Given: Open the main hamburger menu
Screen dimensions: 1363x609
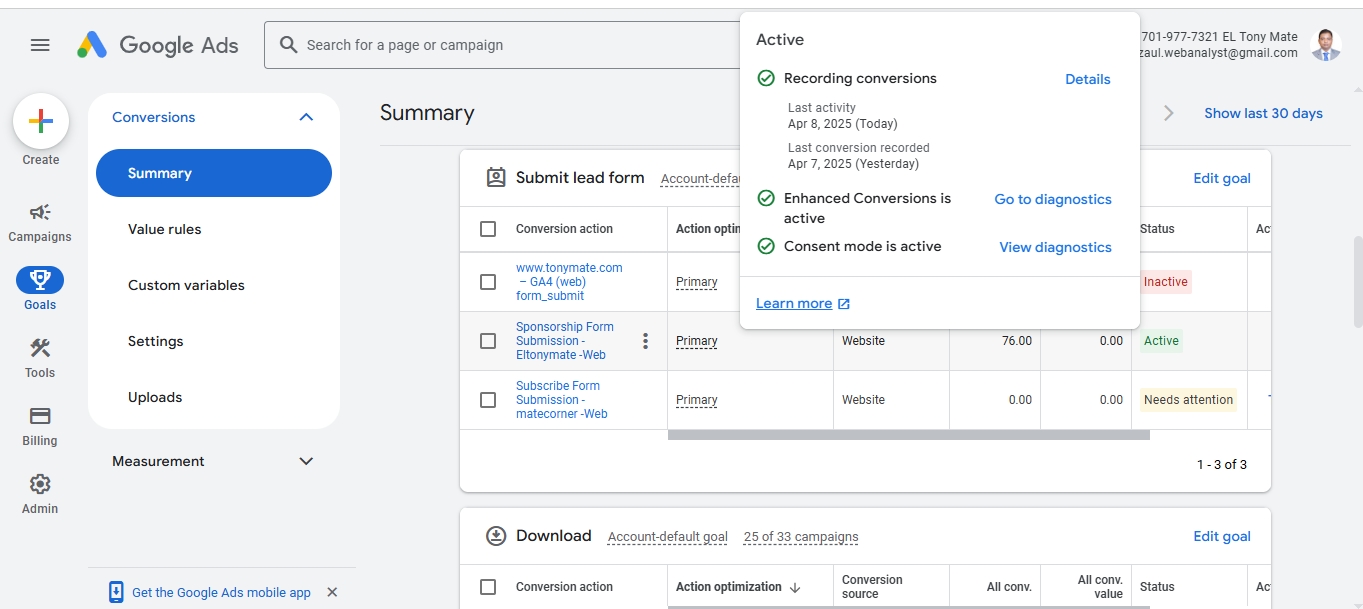Looking at the screenshot, I should coord(40,45).
